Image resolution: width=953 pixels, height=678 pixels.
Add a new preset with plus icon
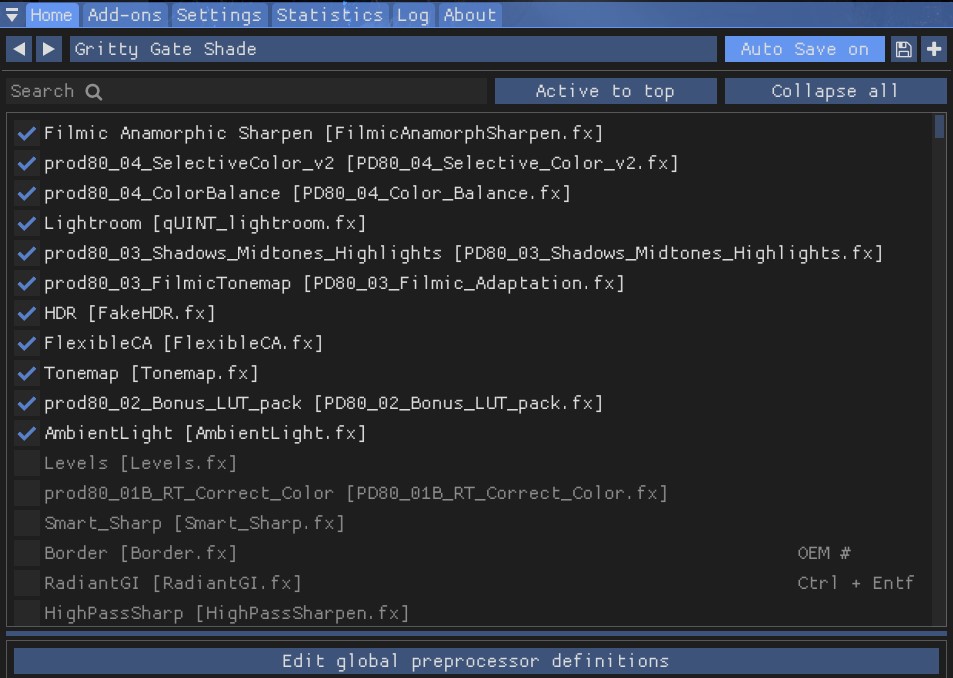934,49
